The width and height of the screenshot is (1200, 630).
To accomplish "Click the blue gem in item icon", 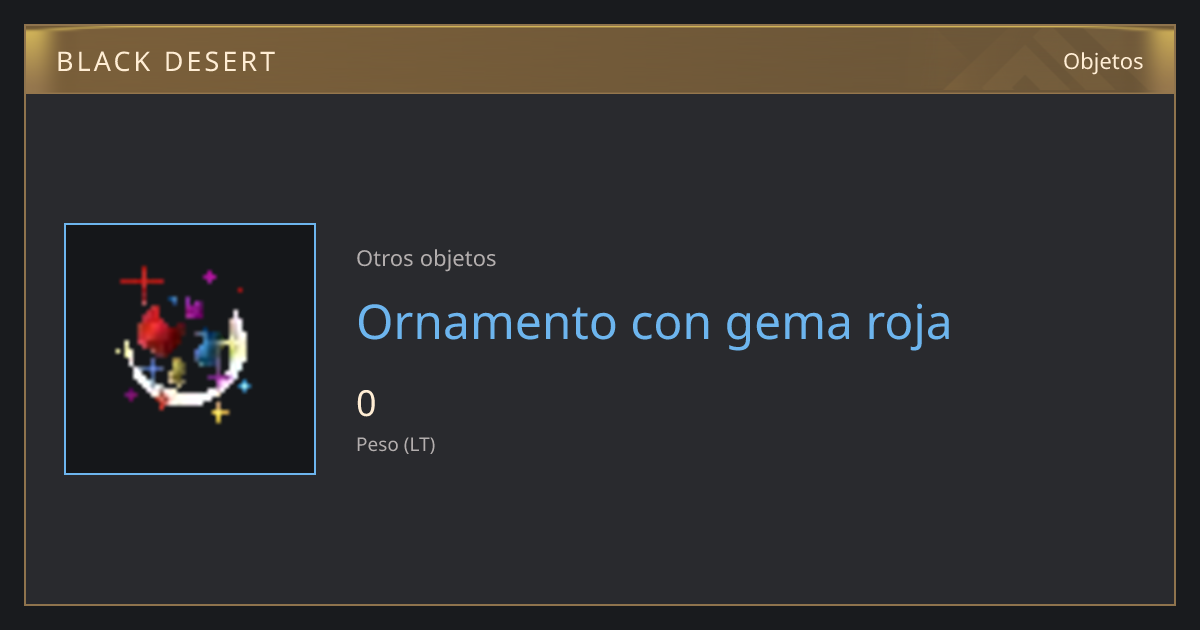I will pos(210,347).
